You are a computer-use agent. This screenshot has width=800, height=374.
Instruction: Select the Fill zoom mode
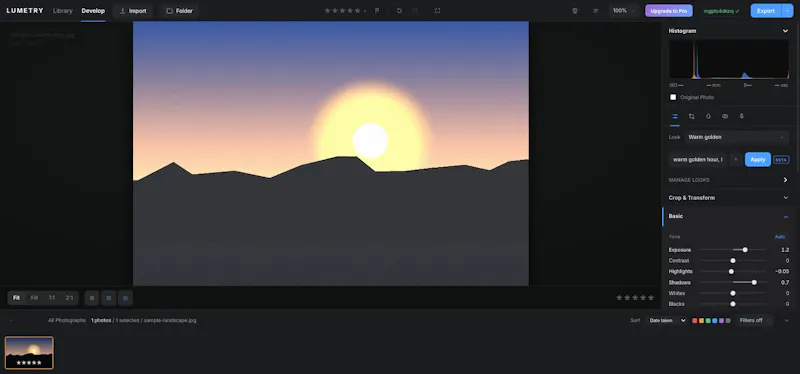[x=34, y=298]
